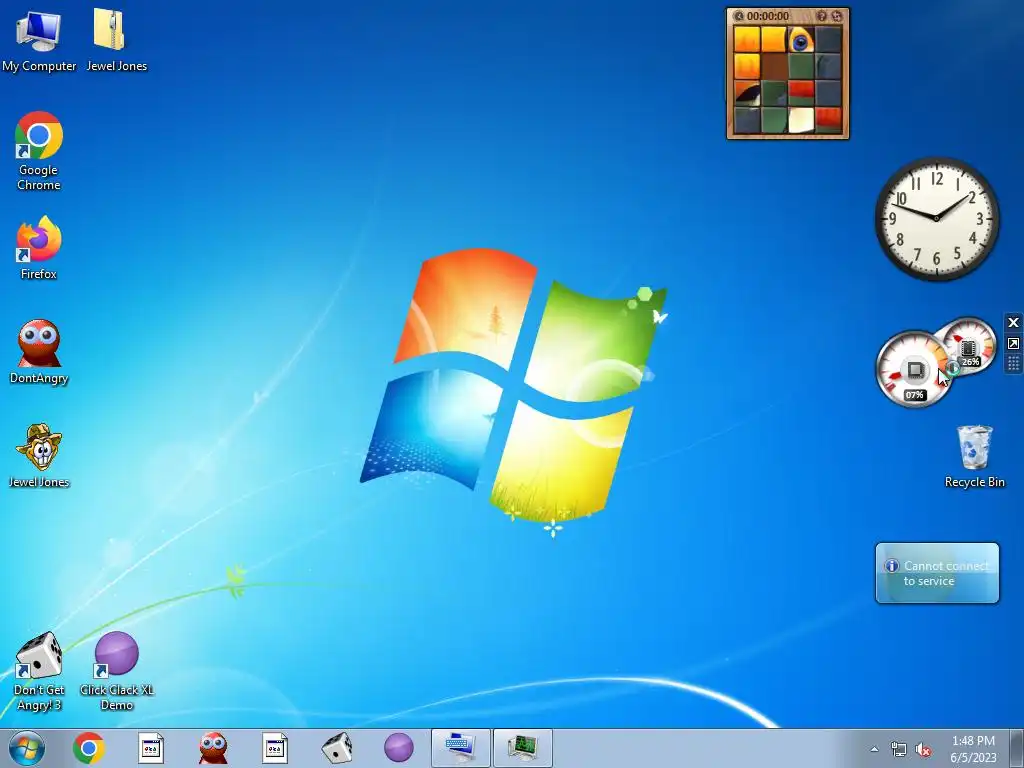The image size is (1024, 768).
Task: Select the Don't Get Angry! 3 dice shortcut
Action: tap(39, 671)
